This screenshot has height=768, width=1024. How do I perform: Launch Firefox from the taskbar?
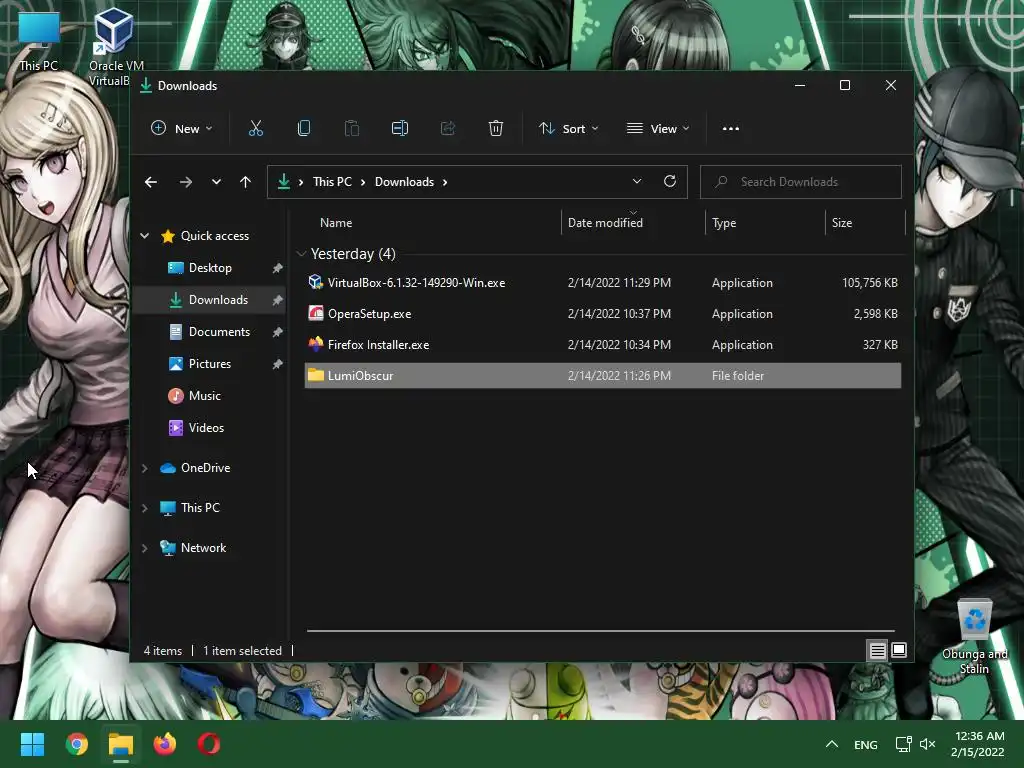coord(165,744)
